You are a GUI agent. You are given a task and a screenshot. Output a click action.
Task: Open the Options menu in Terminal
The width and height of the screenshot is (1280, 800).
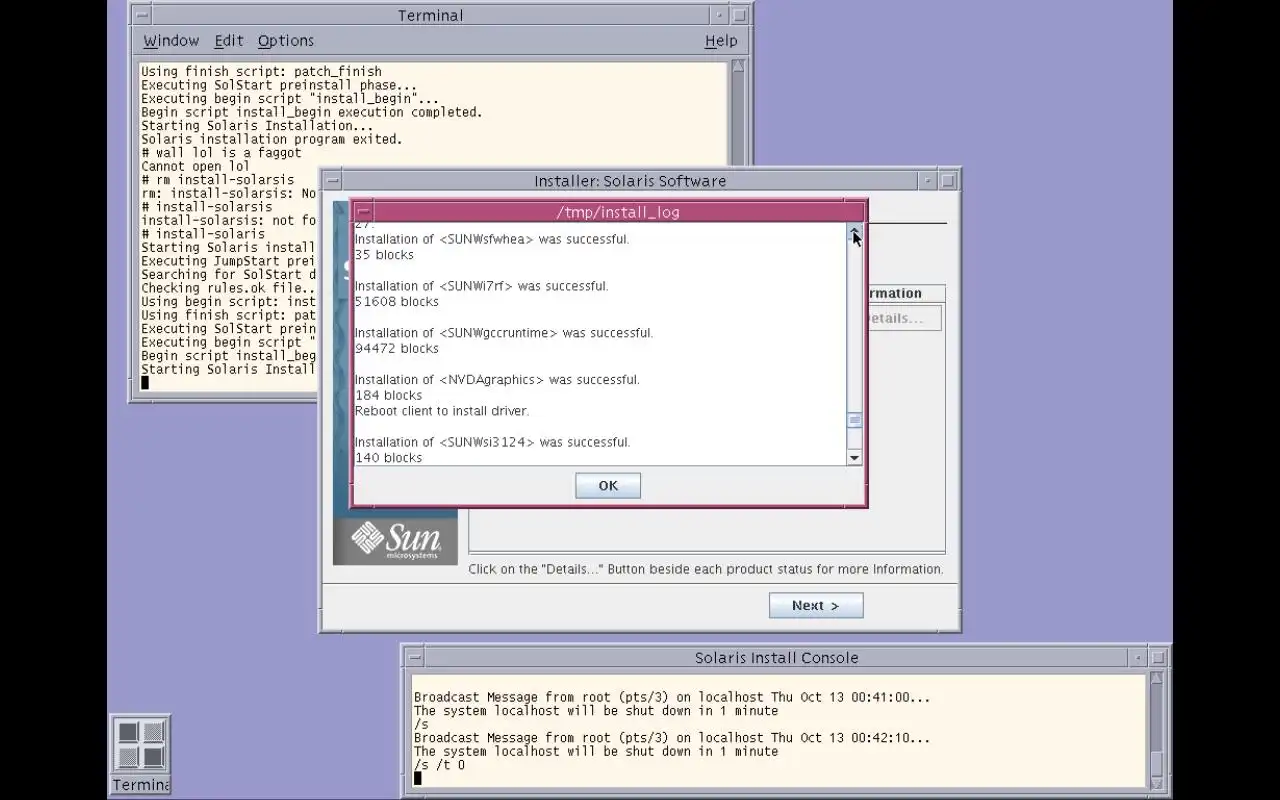pos(286,41)
